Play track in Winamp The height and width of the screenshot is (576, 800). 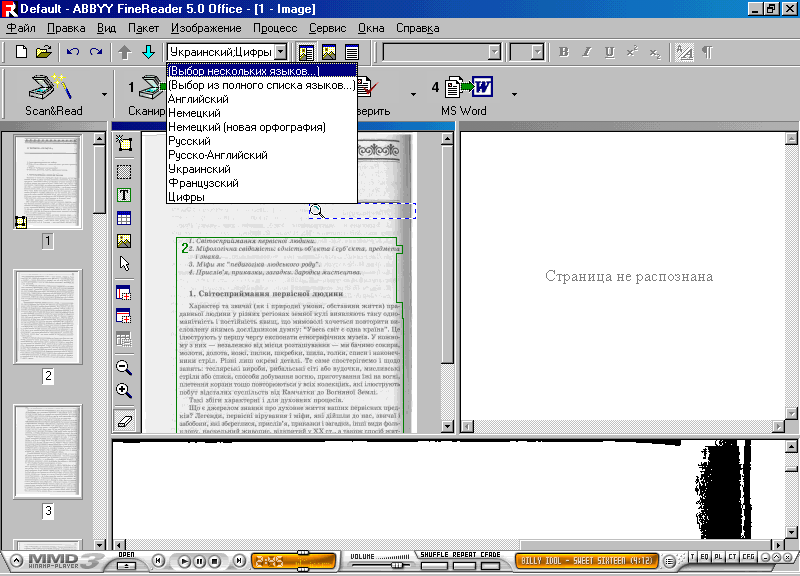[184, 561]
